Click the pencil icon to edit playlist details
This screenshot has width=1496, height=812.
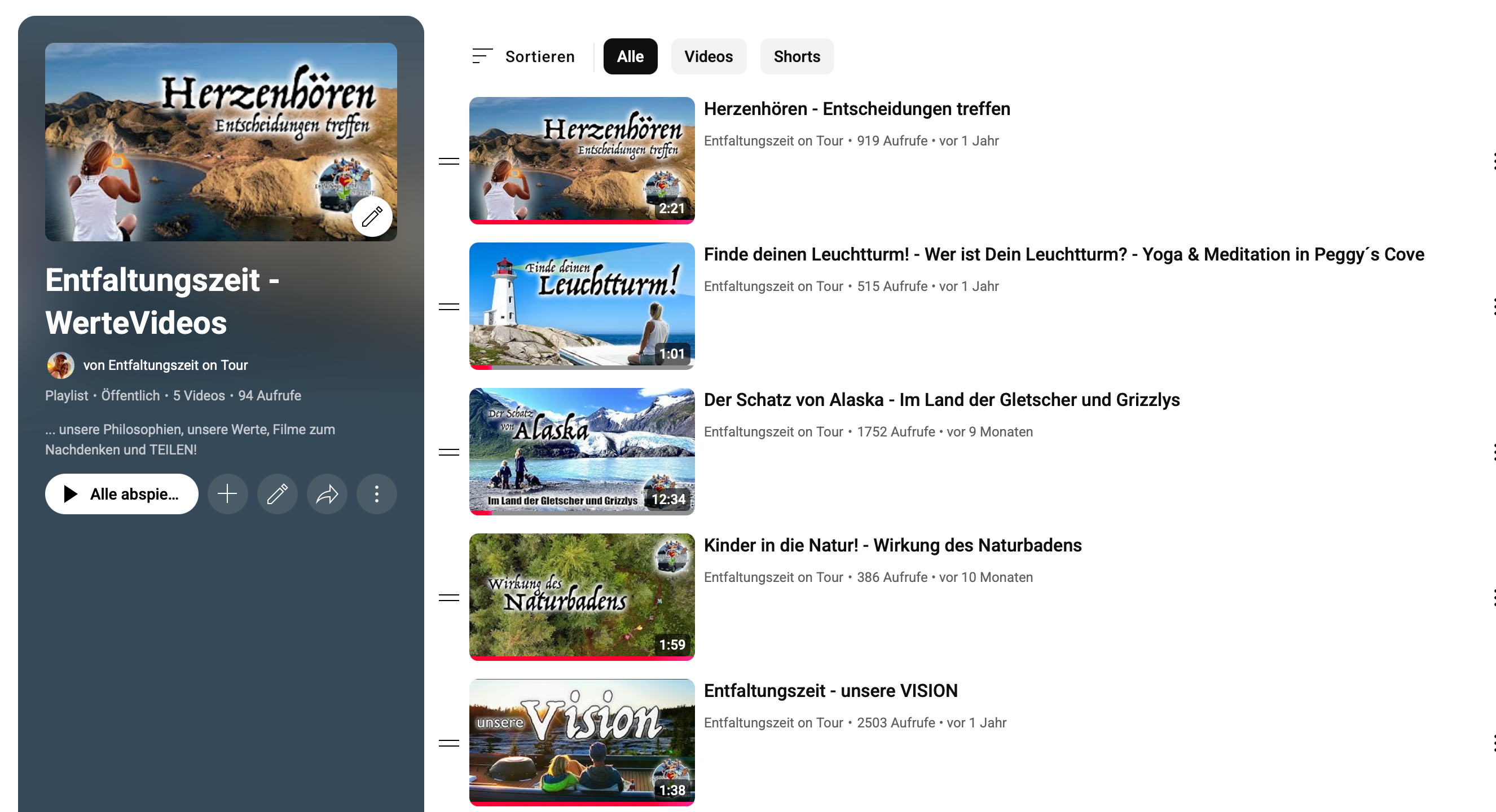(277, 494)
